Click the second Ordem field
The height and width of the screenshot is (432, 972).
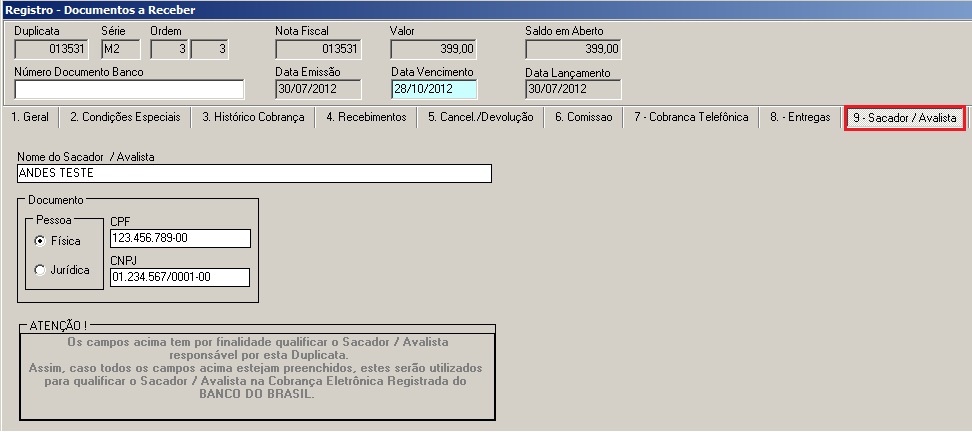(210, 50)
